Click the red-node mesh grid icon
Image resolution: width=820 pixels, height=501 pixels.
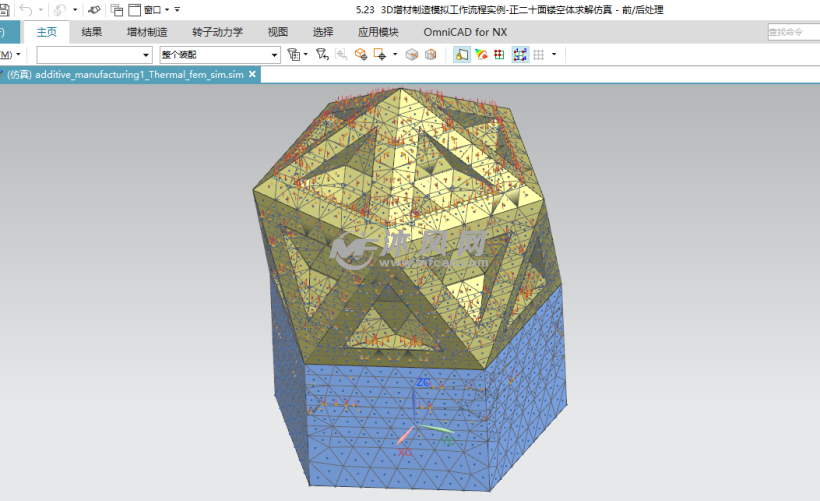[499, 54]
